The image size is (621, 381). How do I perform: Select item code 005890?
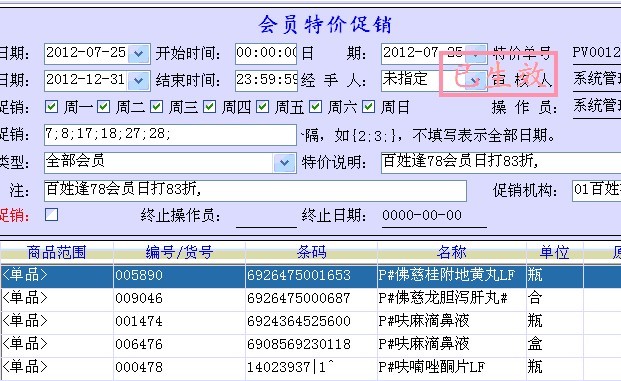(x=139, y=275)
